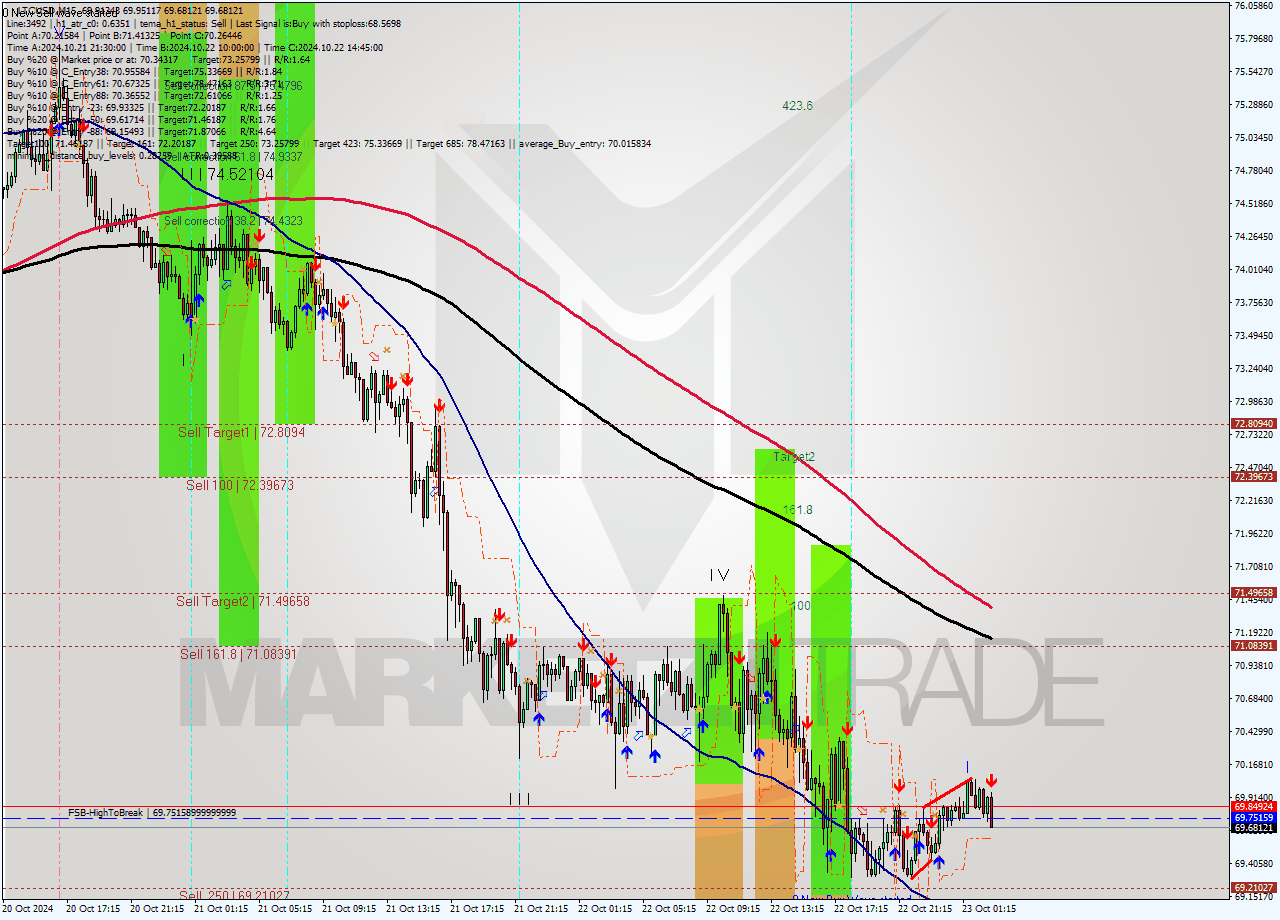Select the 'Sell 100 | 72.39673' label
The height and width of the screenshot is (920, 1280).
[240, 485]
